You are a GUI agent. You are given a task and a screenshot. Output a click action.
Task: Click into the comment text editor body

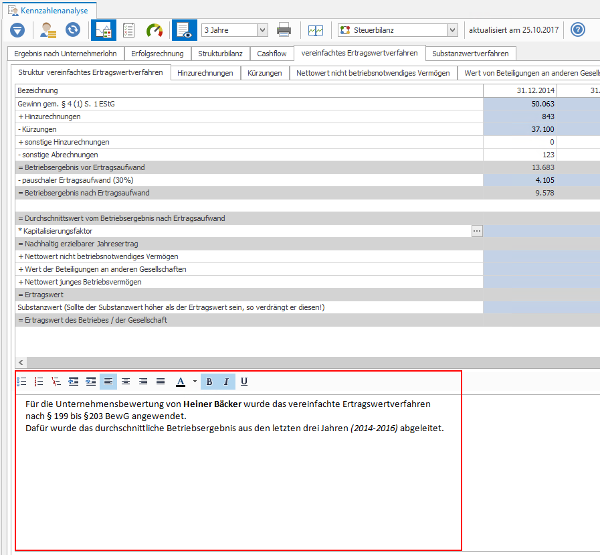click(x=238, y=472)
